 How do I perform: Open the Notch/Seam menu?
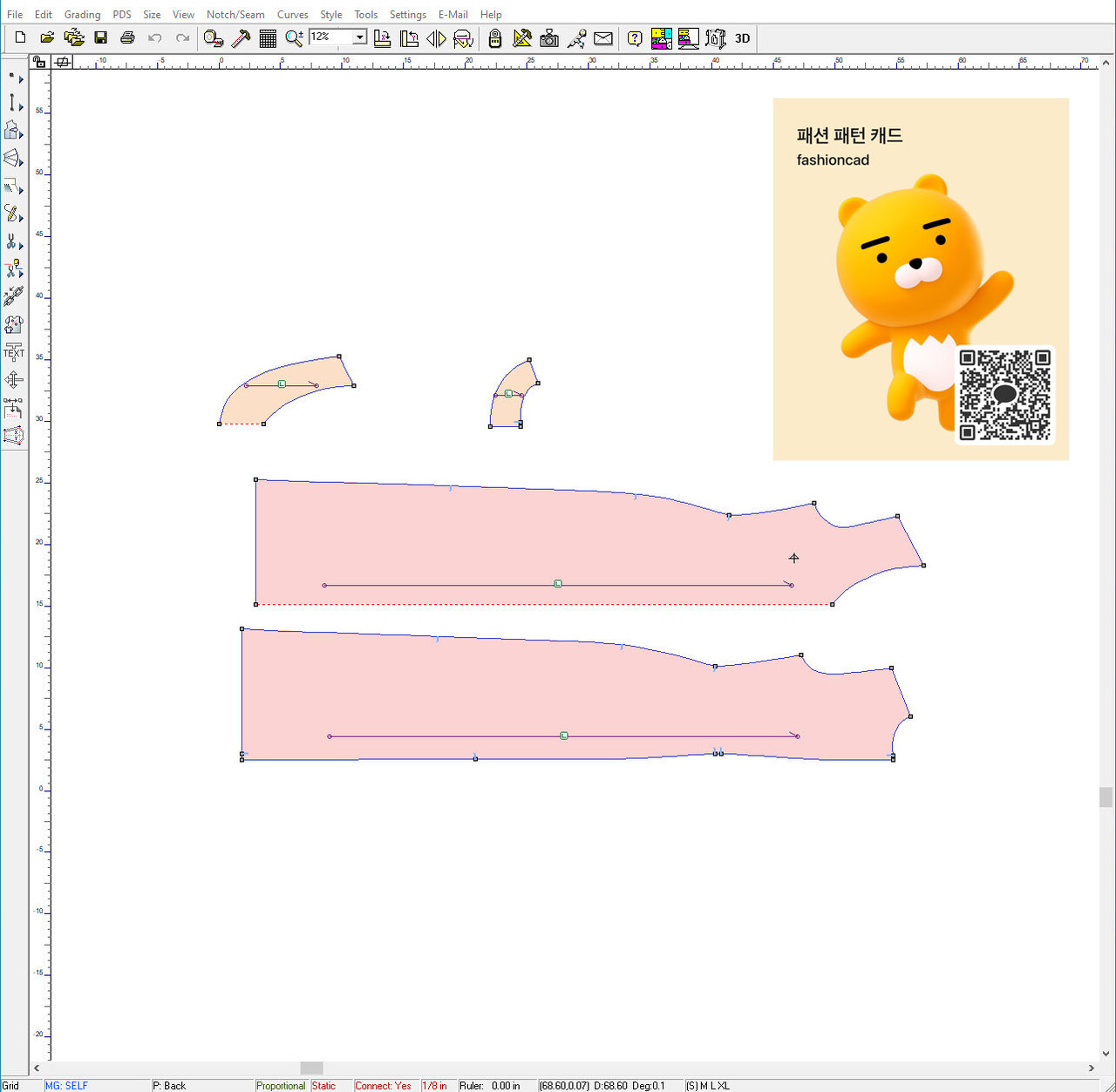(x=235, y=15)
